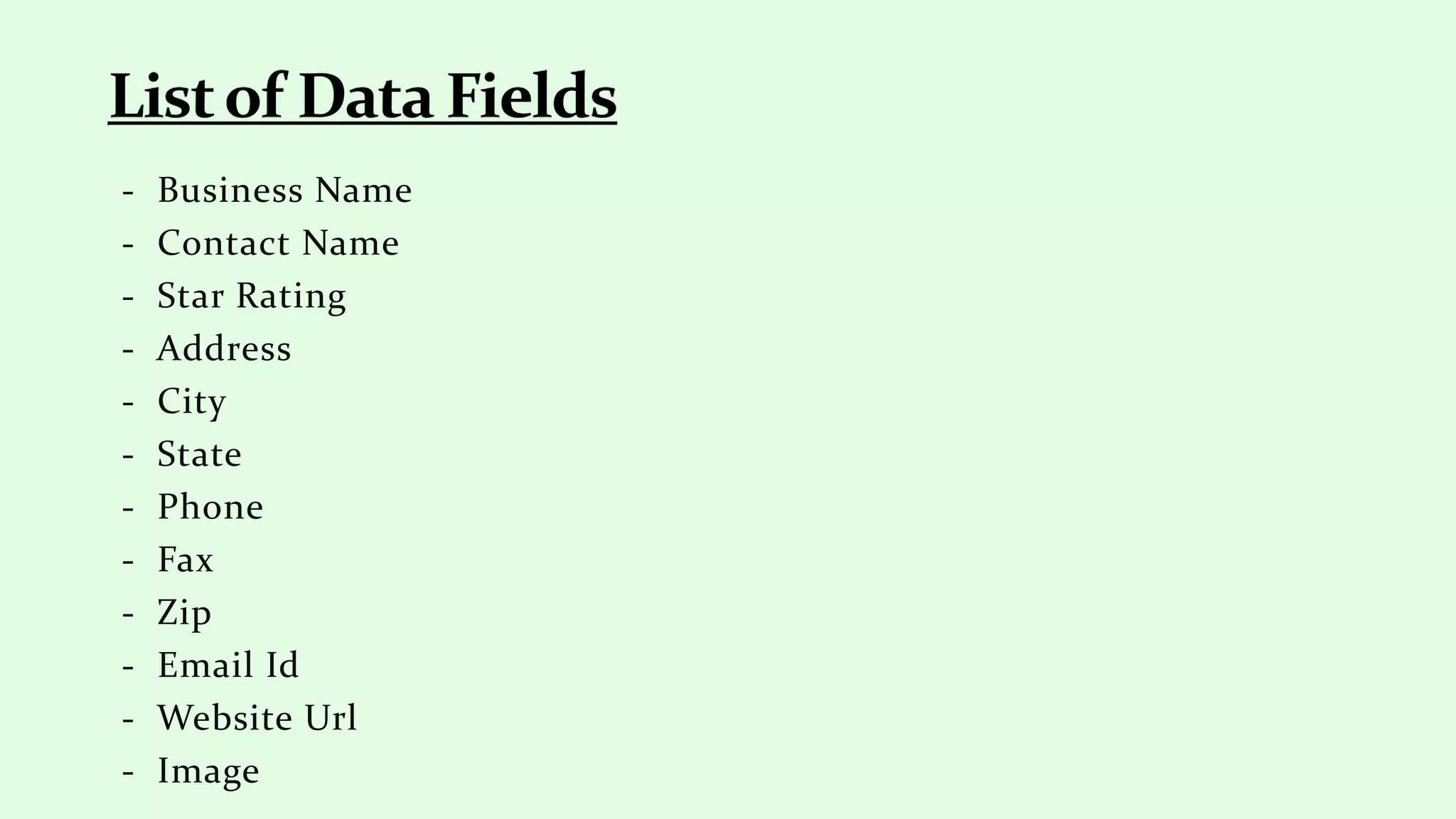Click the dash before Business Name
This screenshot has width=1456, height=819.
pos(128,192)
